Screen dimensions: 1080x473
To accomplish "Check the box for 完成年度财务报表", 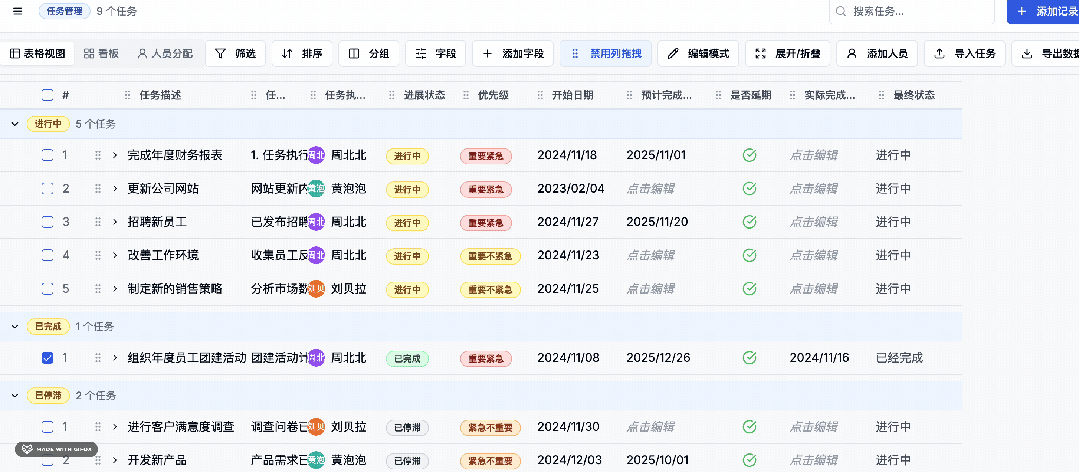I will pyautogui.click(x=47, y=156).
